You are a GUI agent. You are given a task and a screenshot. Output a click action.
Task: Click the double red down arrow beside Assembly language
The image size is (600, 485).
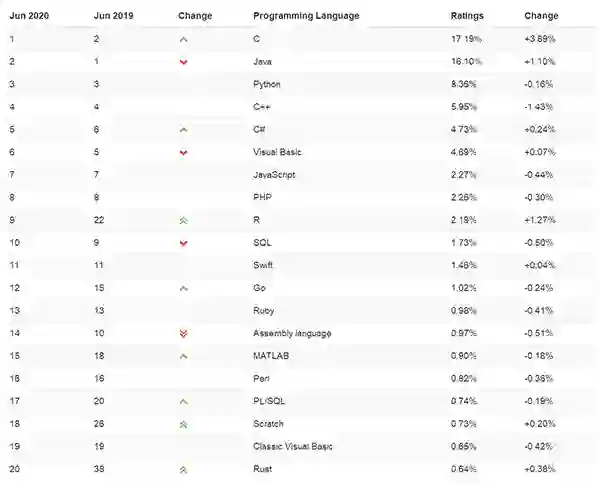point(183,333)
